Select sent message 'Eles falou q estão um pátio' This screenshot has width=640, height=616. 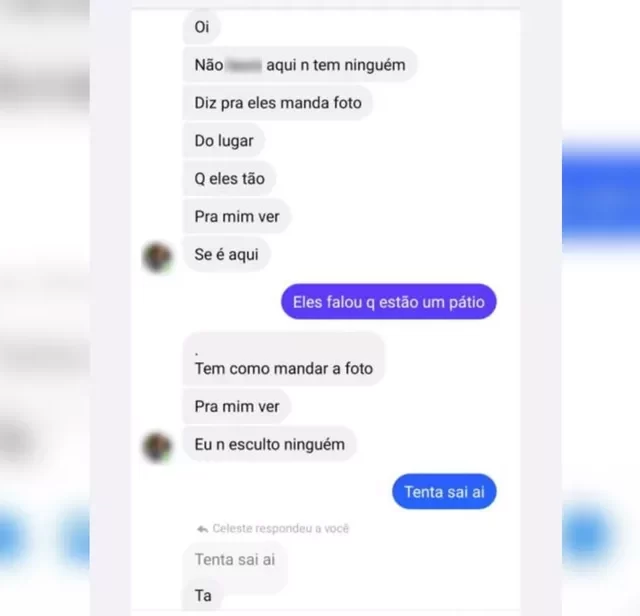point(389,302)
